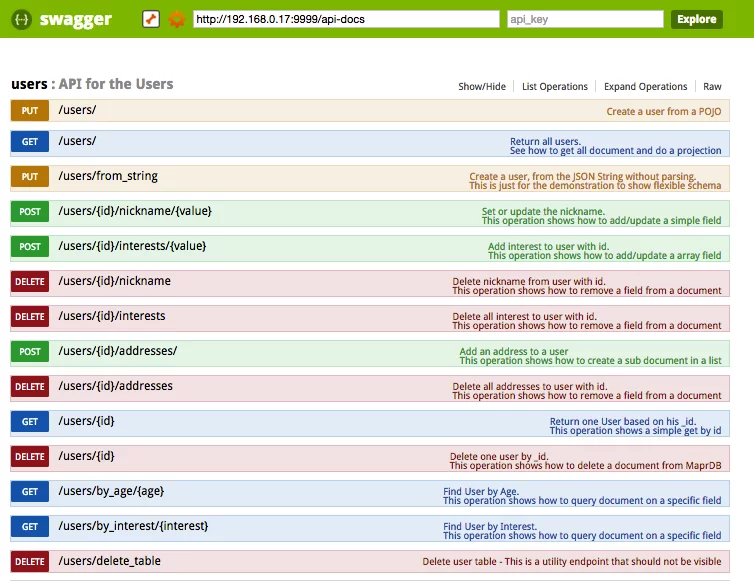Click DELETE badge for /users/{id}
The width and height of the screenshot is (754, 586).
[30, 457]
